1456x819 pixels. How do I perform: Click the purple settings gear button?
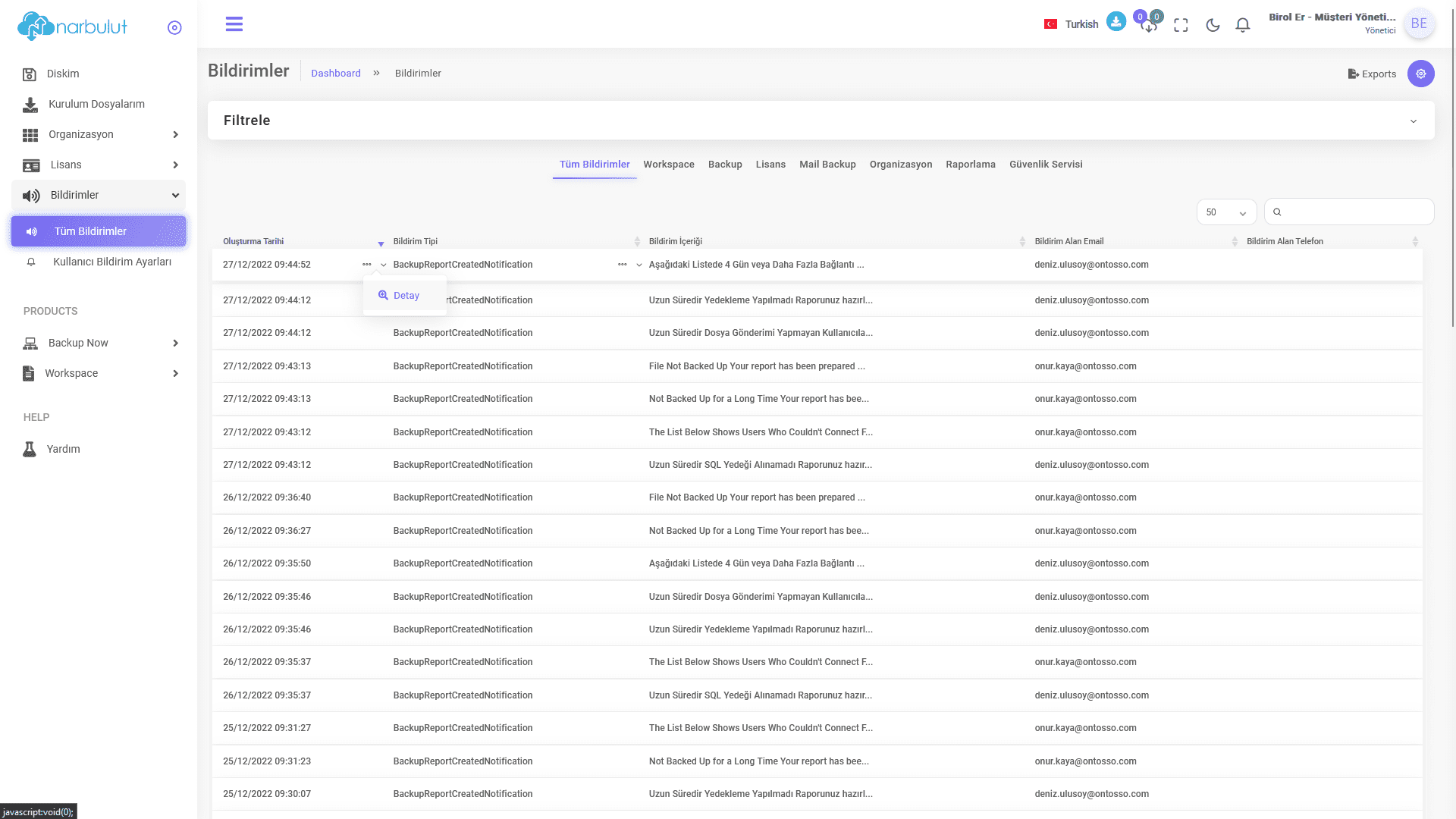(x=1420, y=74)
